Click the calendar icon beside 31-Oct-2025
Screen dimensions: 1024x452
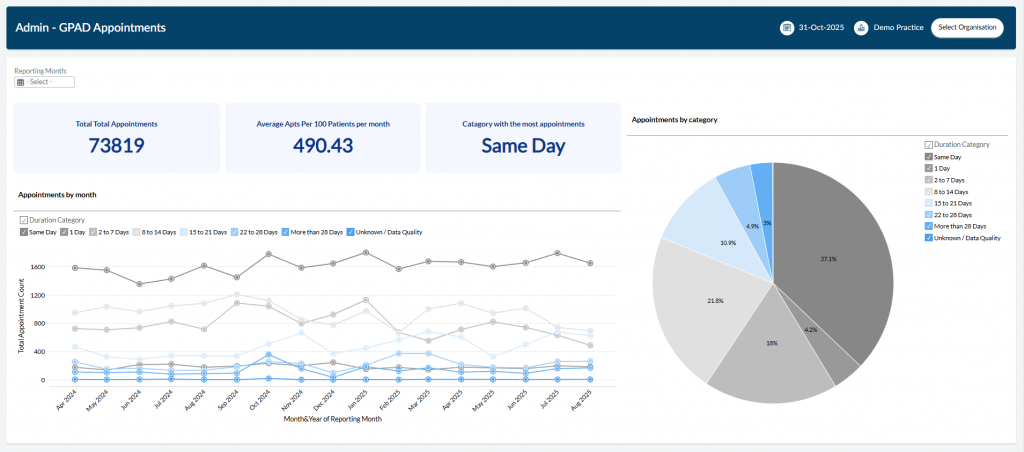tap(786, 28)
